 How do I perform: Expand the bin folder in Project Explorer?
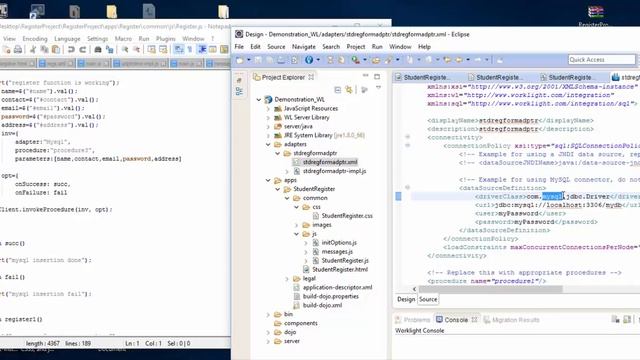[268, 315]
